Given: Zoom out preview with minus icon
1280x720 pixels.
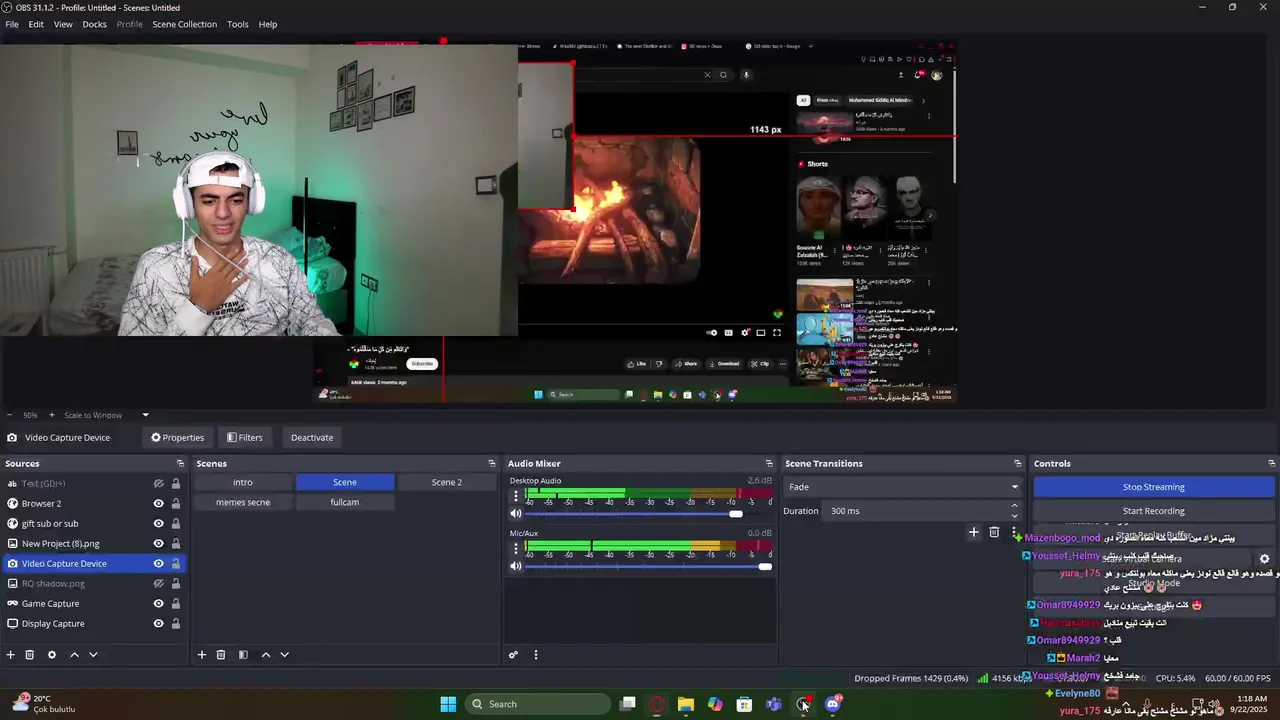Looking at the screenshot, I should click(9, 415).
